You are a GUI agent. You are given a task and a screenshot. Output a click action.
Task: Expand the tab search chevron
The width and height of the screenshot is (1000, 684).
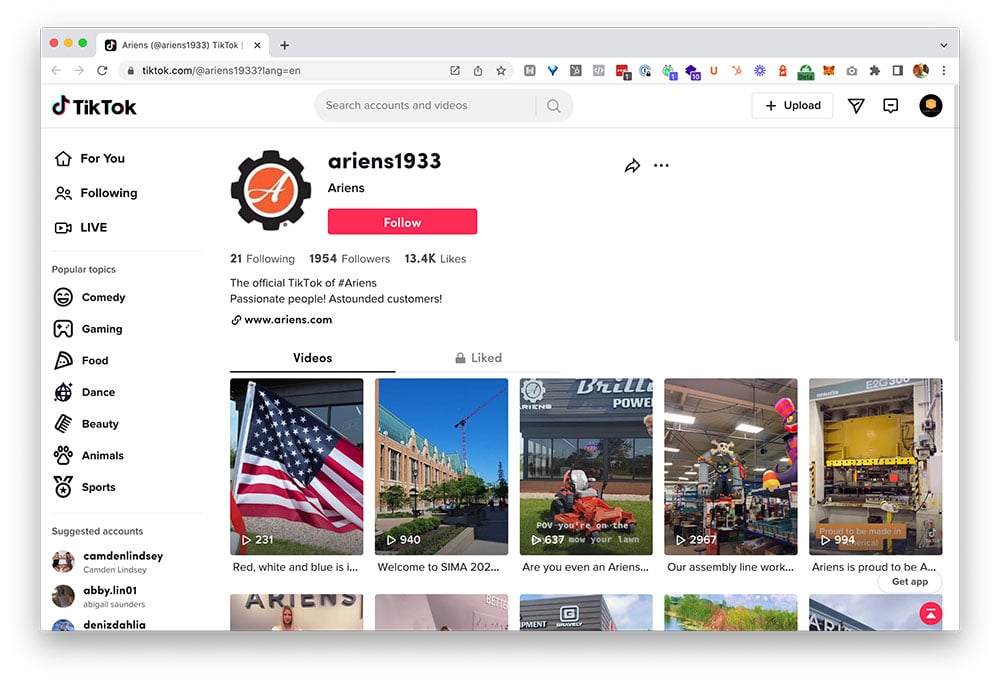tap(944, 45)
